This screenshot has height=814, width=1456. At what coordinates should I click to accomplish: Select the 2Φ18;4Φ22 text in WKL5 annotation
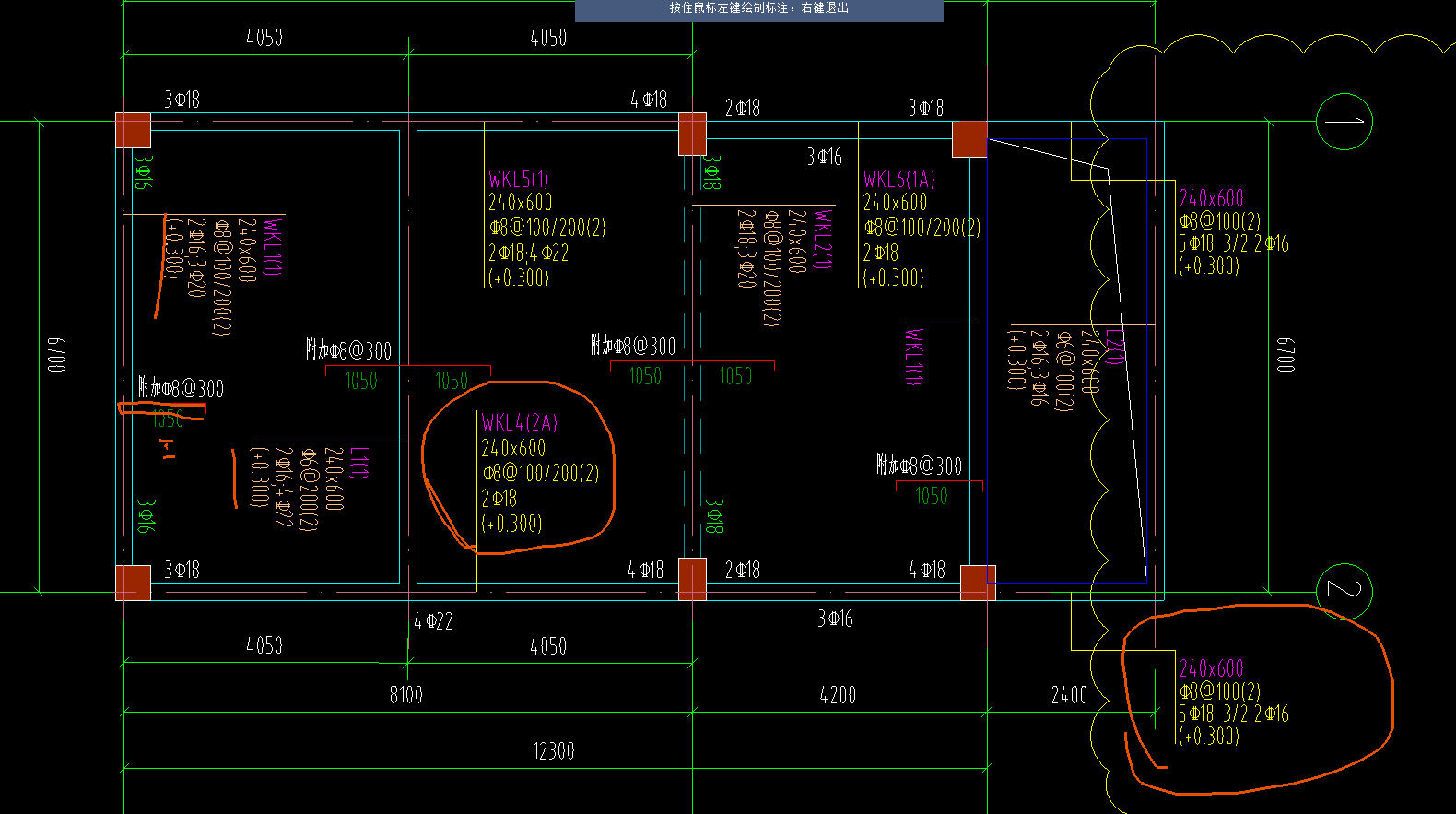528,253
